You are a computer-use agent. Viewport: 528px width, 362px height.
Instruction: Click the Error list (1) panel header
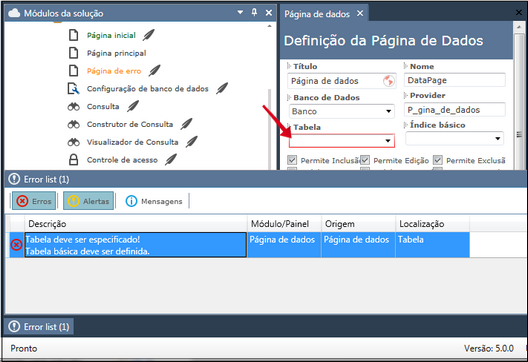pos(266,179)
